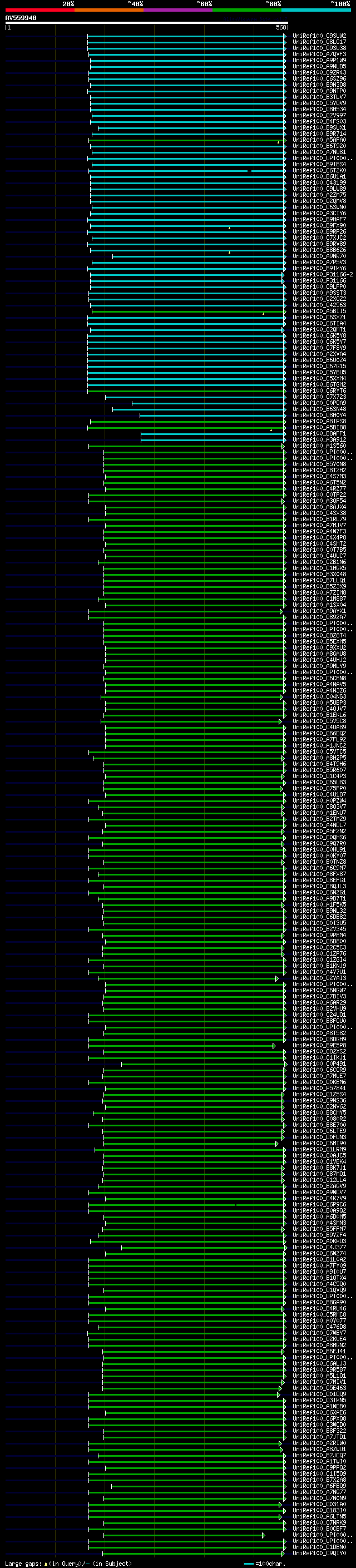This screenshot has width=356, height=1568.
Task: Select hit label UniRef100_B0CBF7
Action: click(319, 1529)
